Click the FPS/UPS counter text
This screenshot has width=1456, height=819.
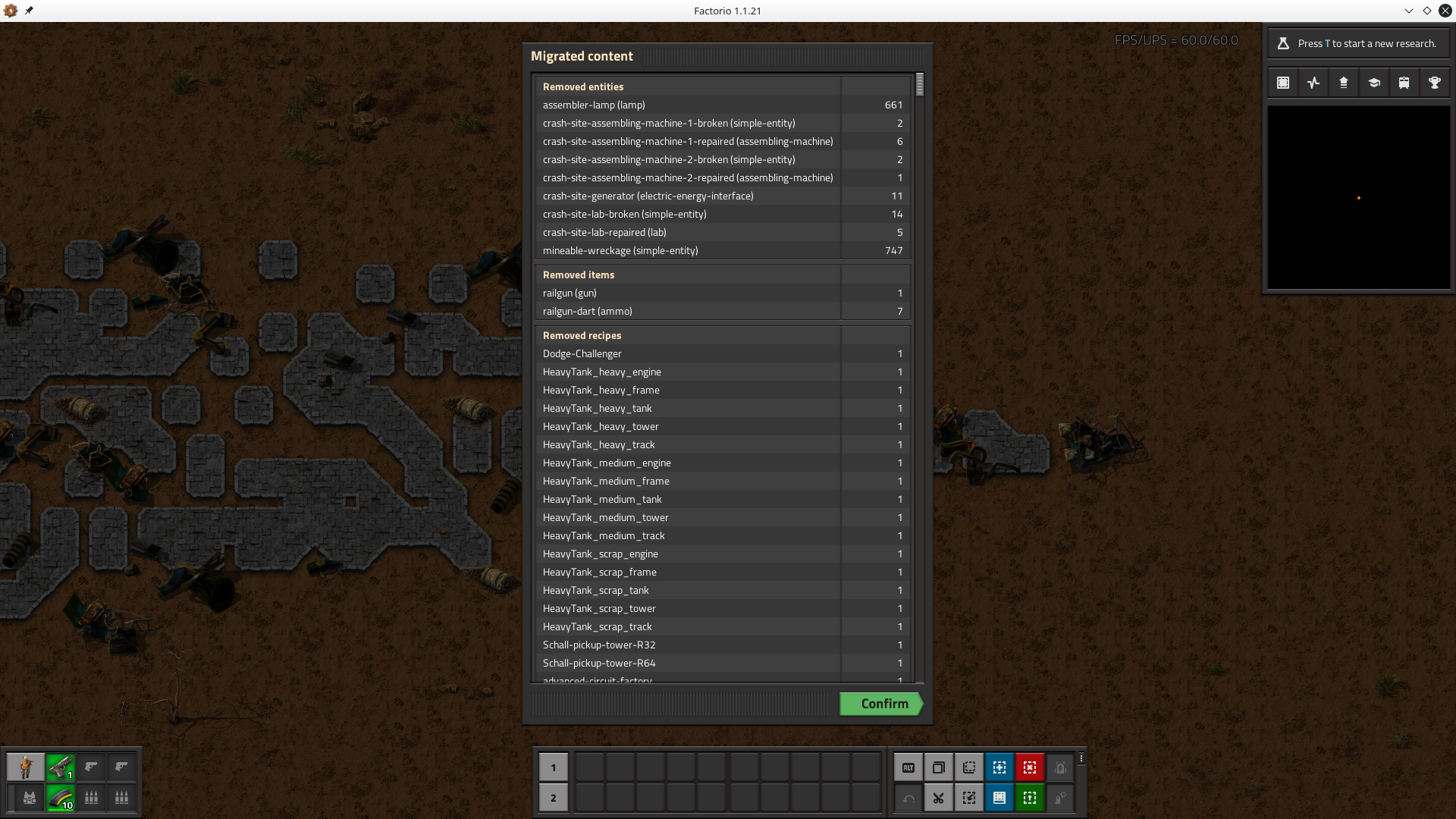pyautogui.click(x=1176, y=40)
